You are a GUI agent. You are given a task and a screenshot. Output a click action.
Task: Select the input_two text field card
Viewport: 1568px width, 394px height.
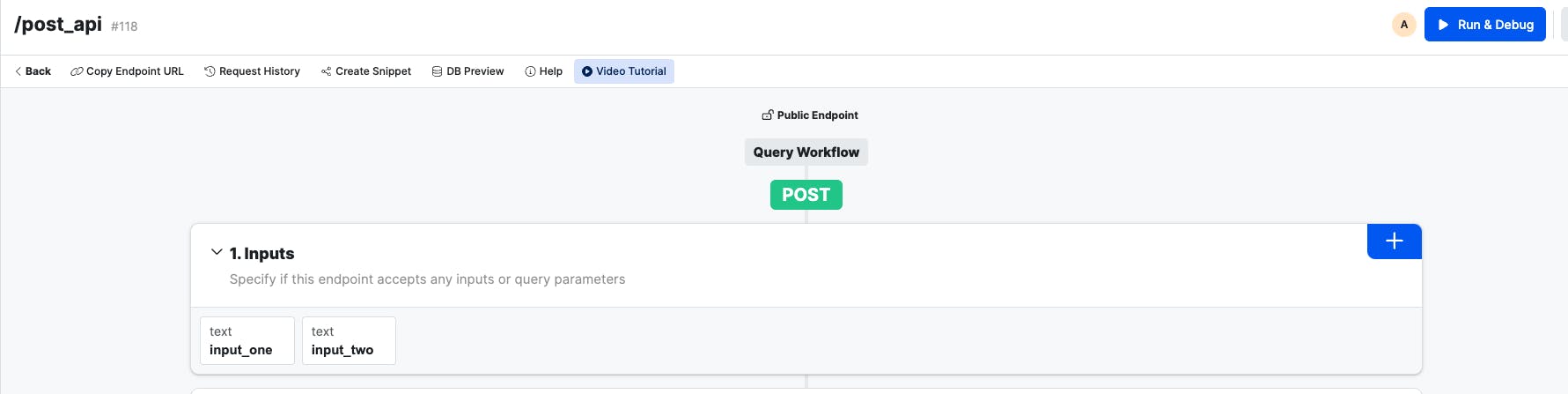click(348, 340)
